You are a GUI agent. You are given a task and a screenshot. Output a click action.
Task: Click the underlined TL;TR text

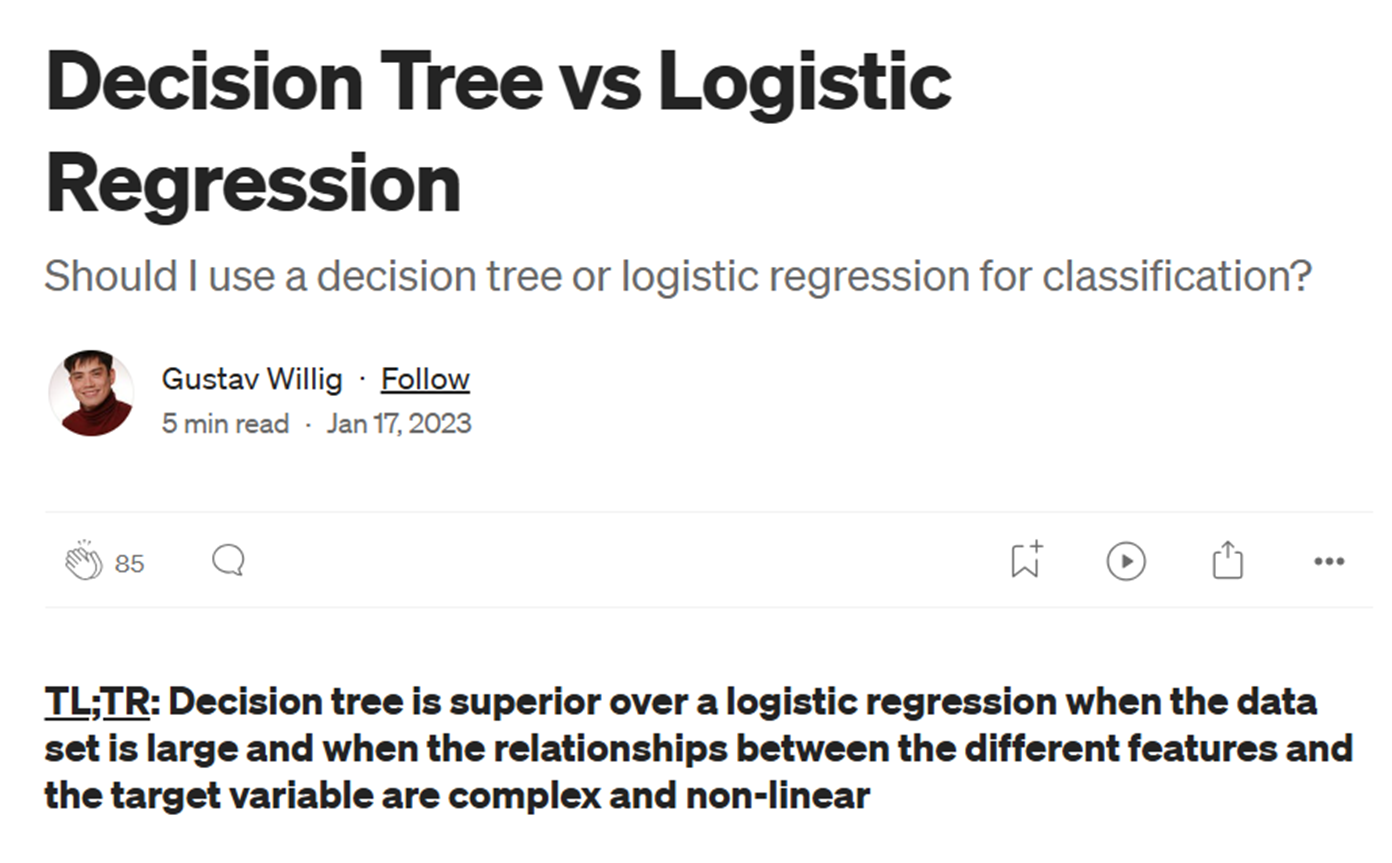tap(97, 702)
